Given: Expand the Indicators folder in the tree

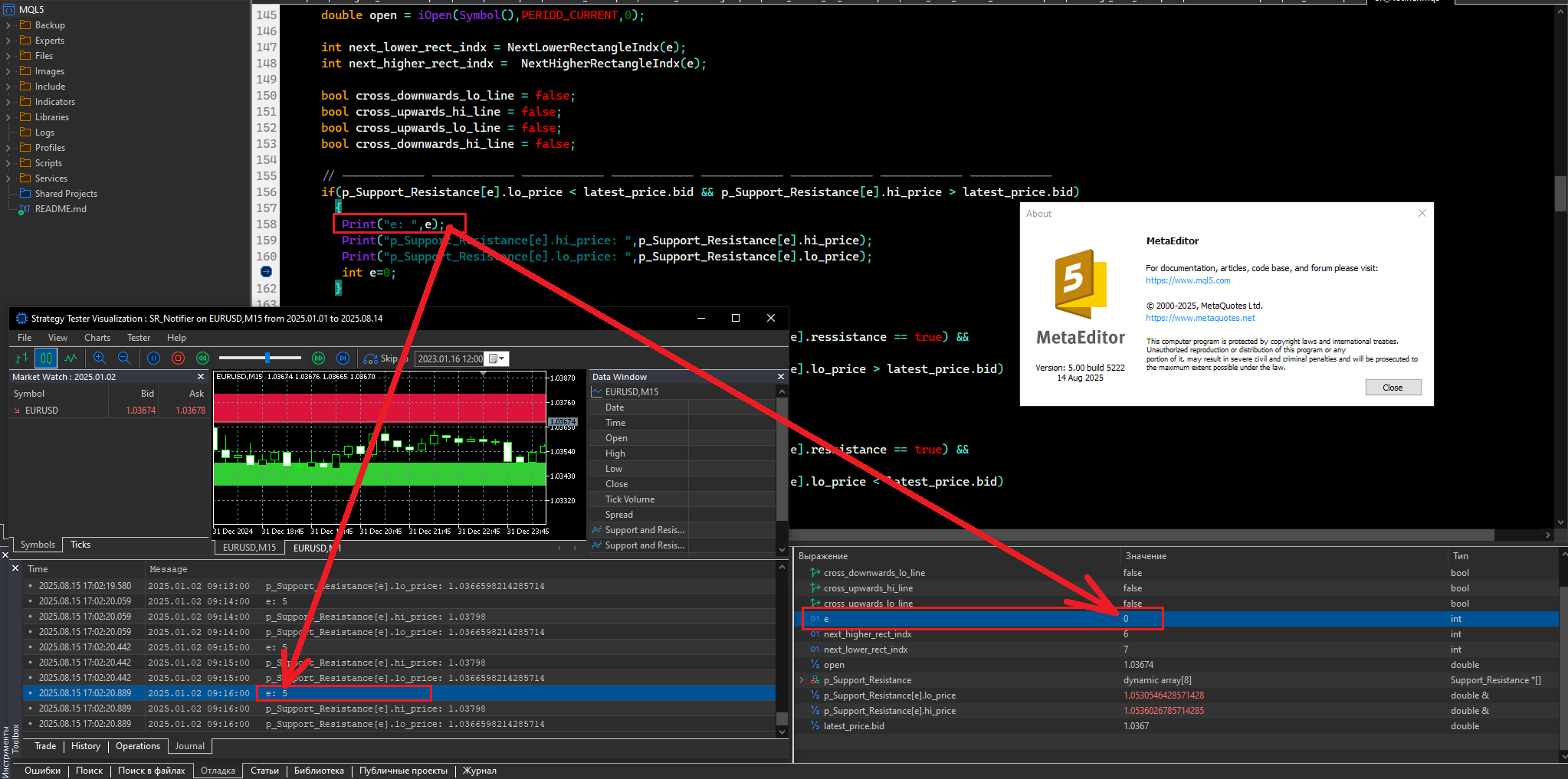Looking at the screenshot, I should tap(8, 102).
